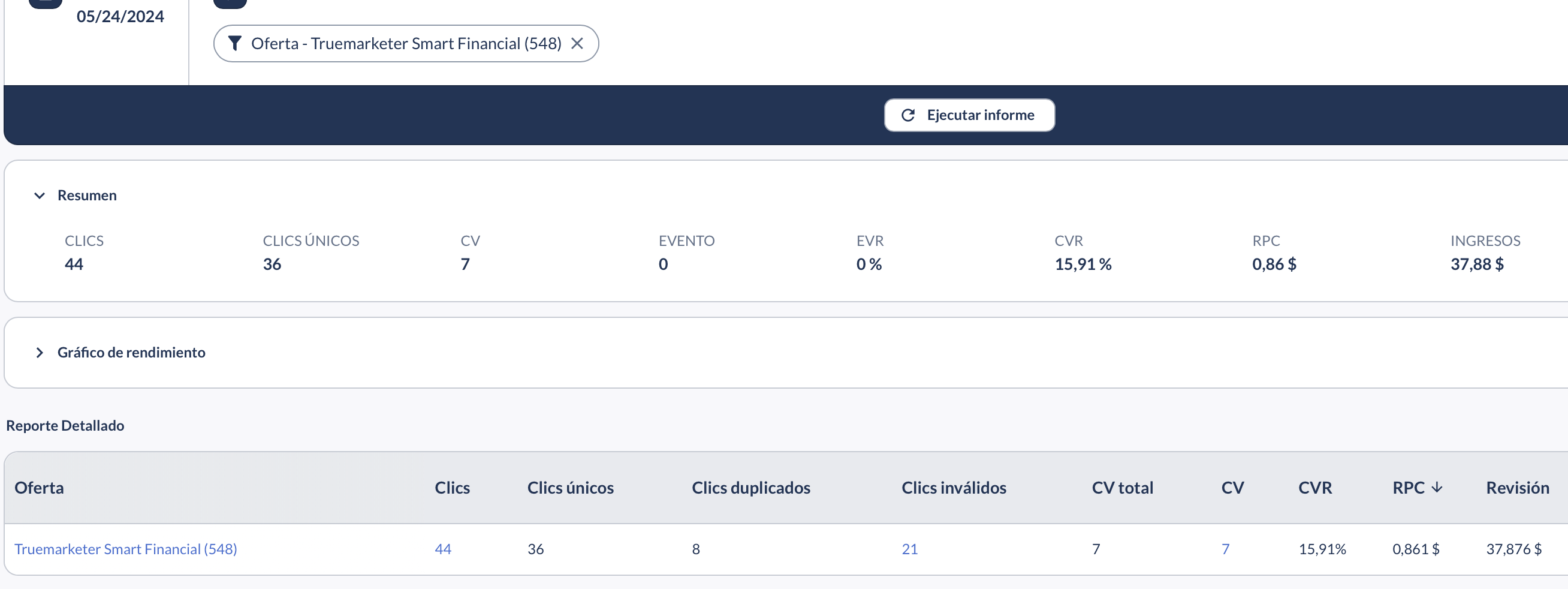This screenshot has height=589, width=1568.
Task: Open the Truemarketer Smart Financial (548) offer link
Action: (x=125, y=548)
